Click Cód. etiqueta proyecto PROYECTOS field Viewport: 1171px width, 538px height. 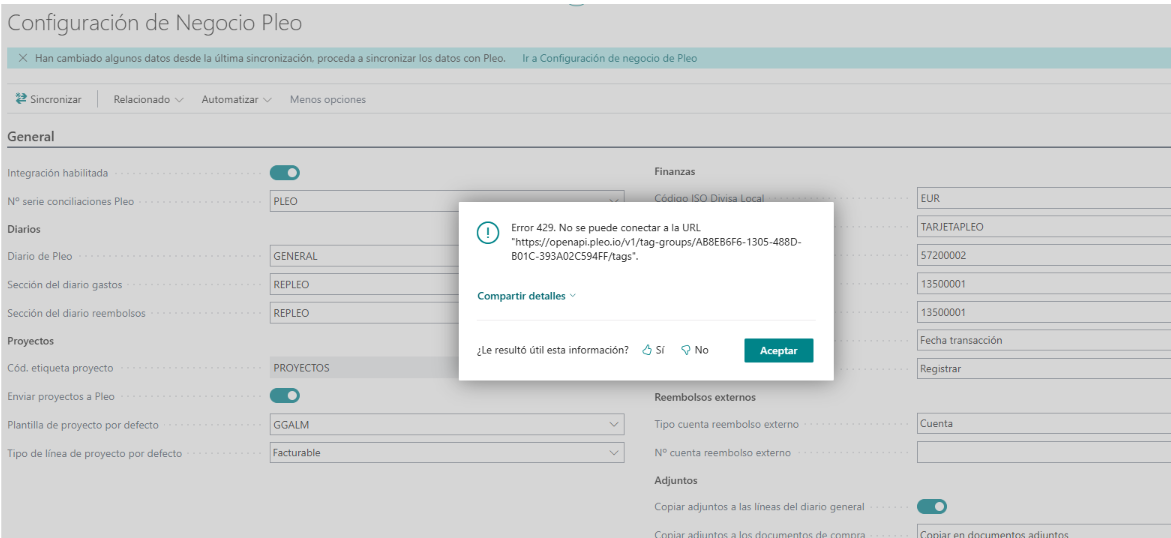pos(364,368)
